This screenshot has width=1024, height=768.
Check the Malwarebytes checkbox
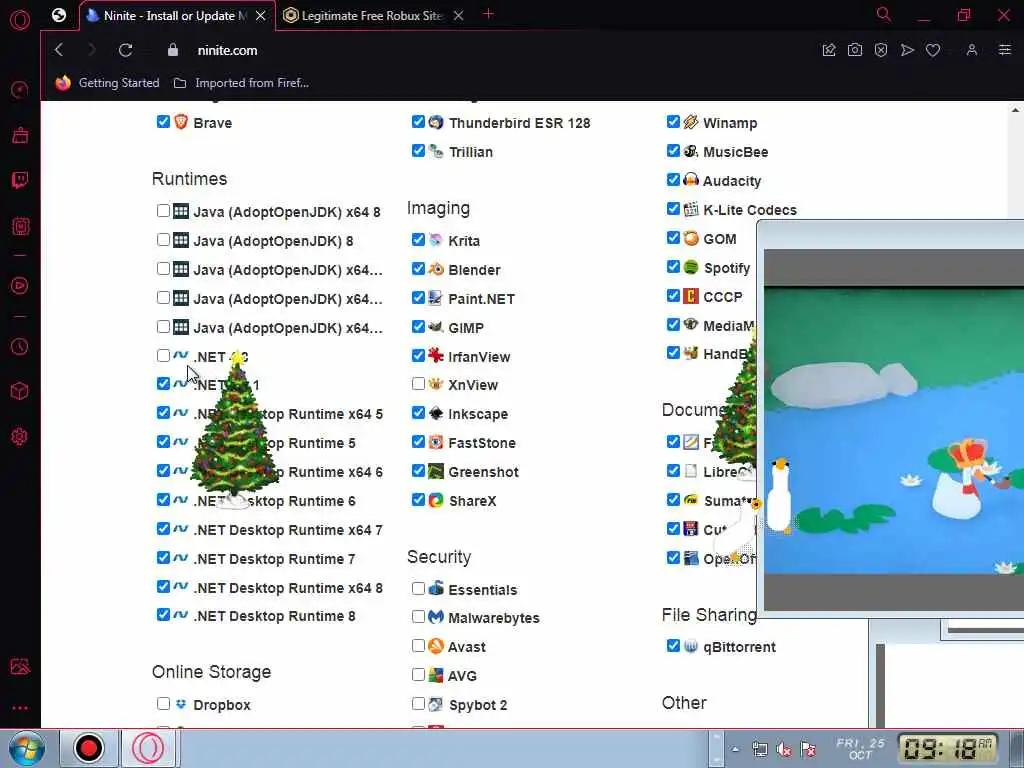point(419,616)
